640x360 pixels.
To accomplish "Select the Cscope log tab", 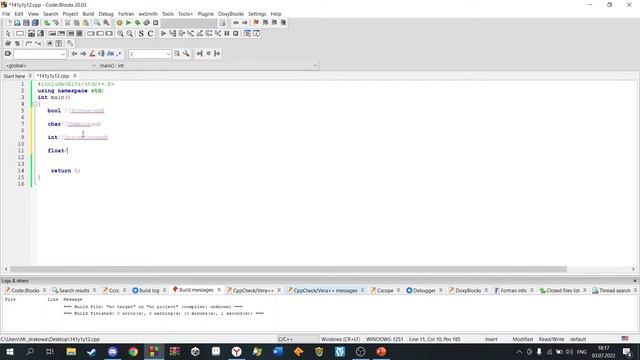I will click(385, 291).
